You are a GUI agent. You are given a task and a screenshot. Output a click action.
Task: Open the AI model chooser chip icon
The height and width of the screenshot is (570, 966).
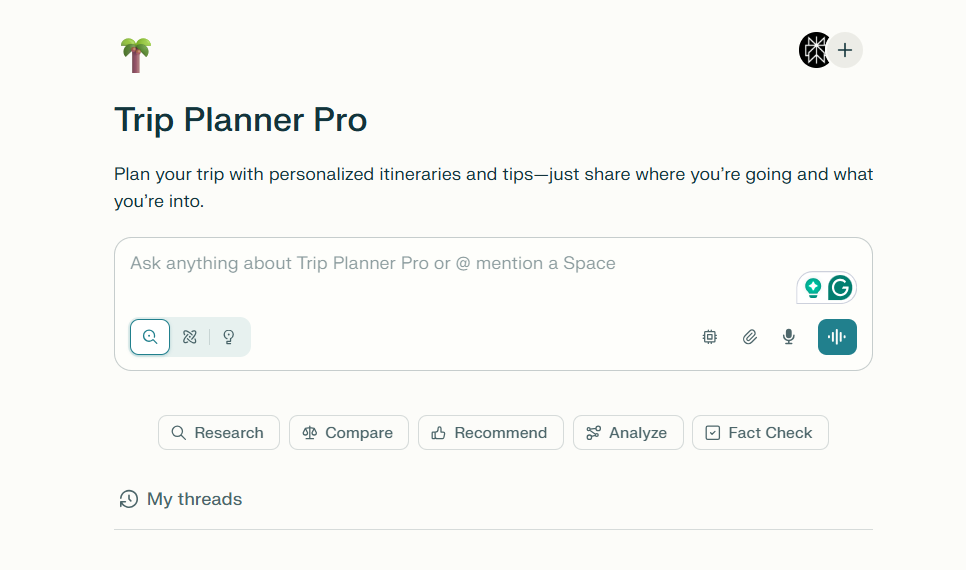(x=710, y=337)
